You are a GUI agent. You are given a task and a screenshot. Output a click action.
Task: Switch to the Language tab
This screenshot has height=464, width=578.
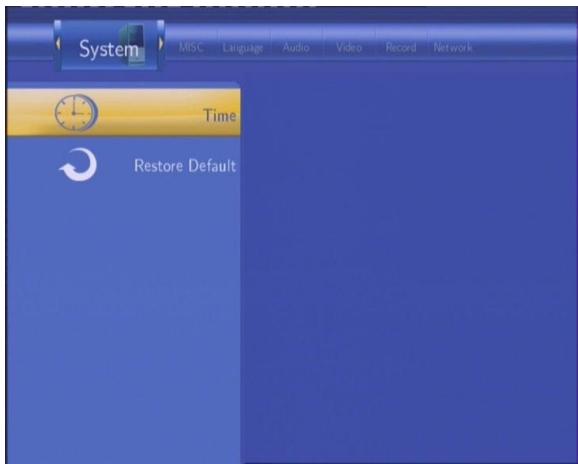pos(243,48)
